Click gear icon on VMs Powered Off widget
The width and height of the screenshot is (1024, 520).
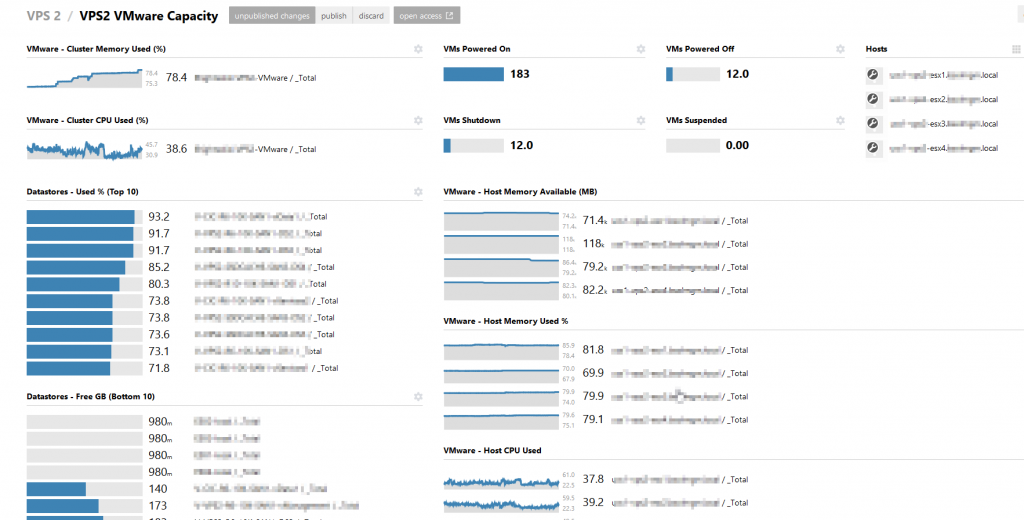(841, 49)
